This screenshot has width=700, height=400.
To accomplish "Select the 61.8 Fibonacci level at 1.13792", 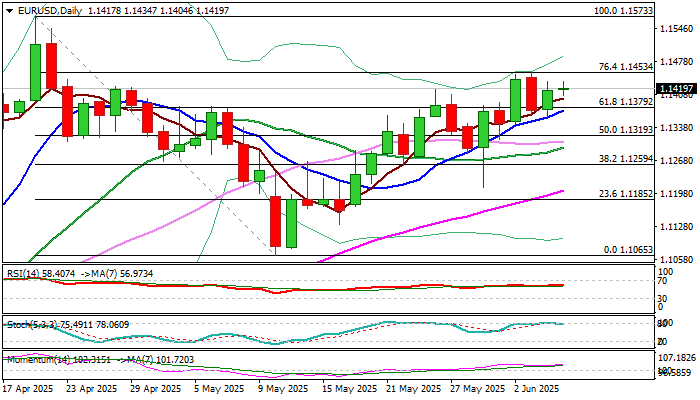I will coord(625,102).
